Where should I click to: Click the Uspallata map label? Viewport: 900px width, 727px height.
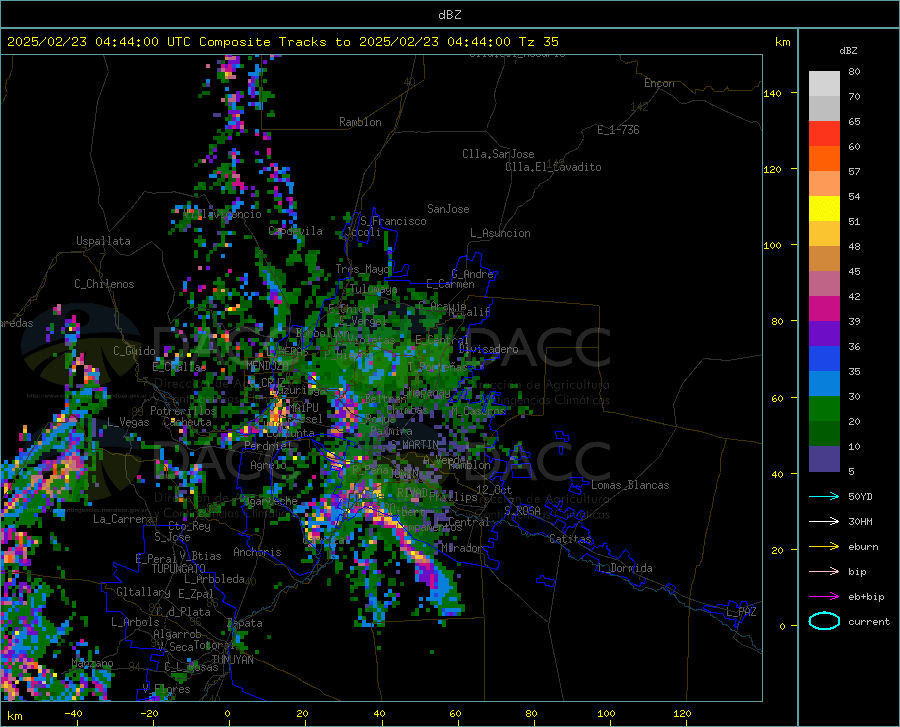point(103,241)
